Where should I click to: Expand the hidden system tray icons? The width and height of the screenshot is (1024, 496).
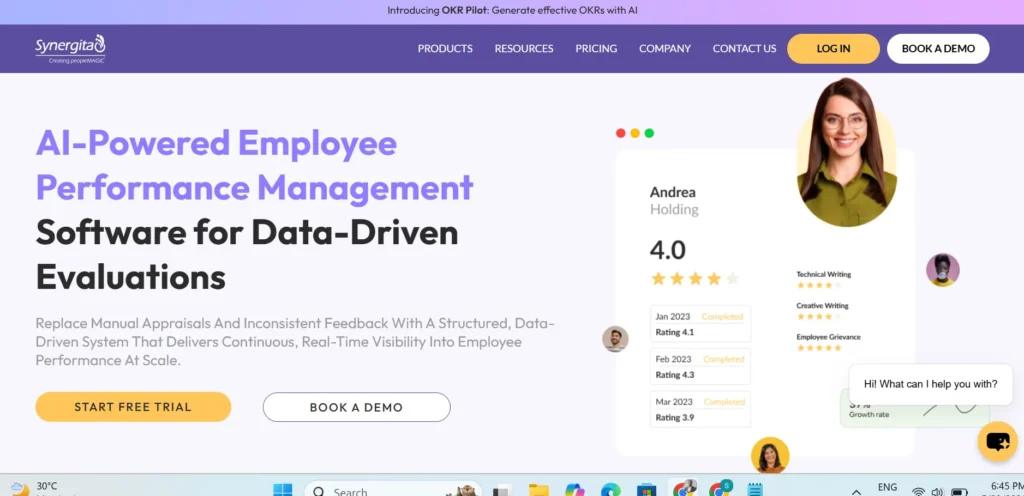857,491
